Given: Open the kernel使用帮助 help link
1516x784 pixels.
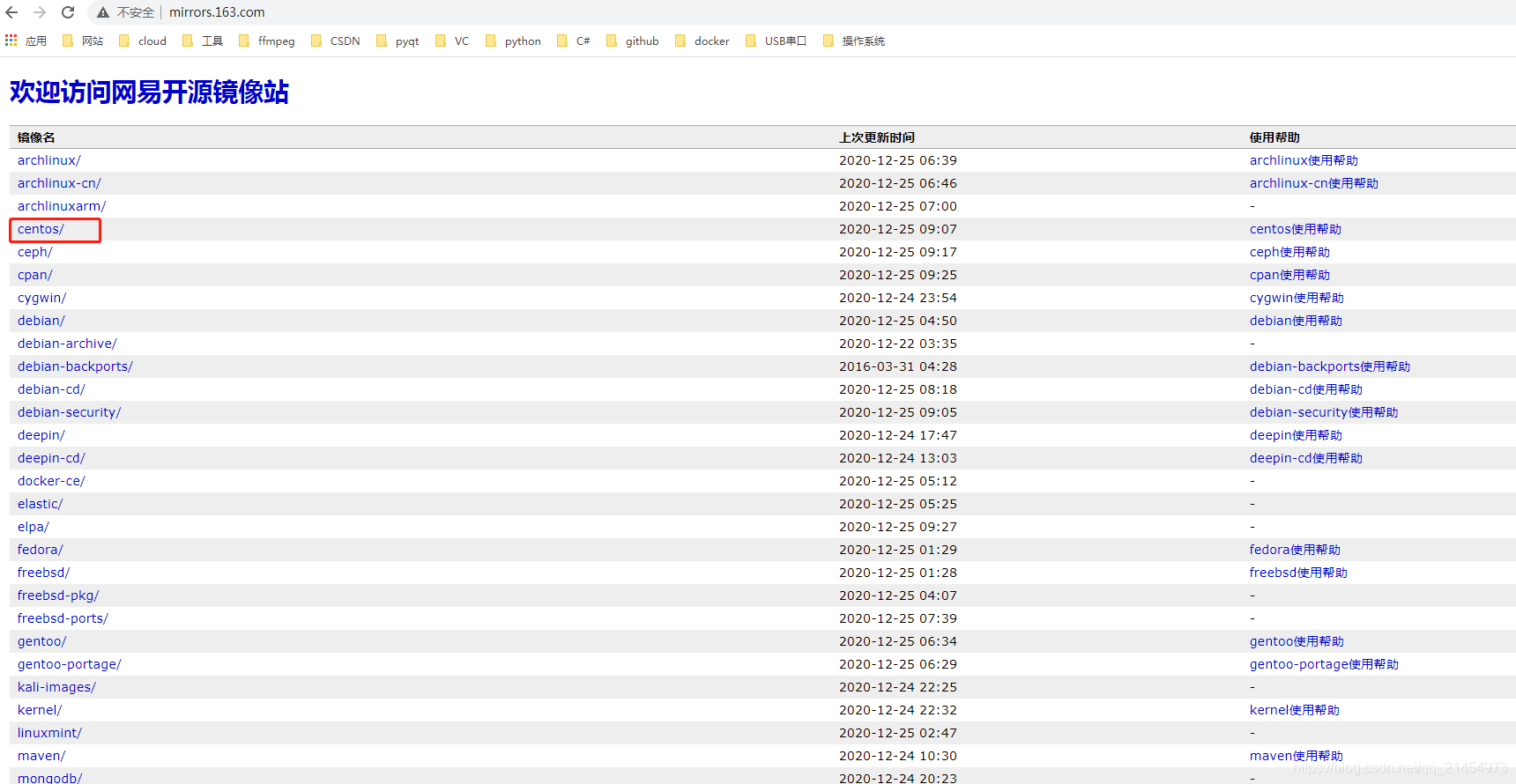Looking at the screenshot, I should coord(1295,710).
